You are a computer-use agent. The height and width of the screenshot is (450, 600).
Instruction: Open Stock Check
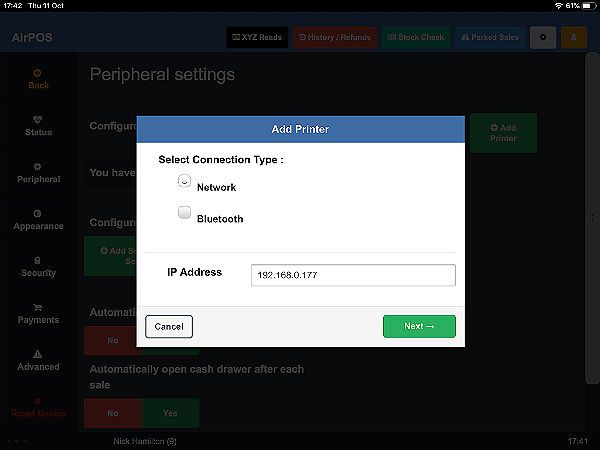pos(416,38)
